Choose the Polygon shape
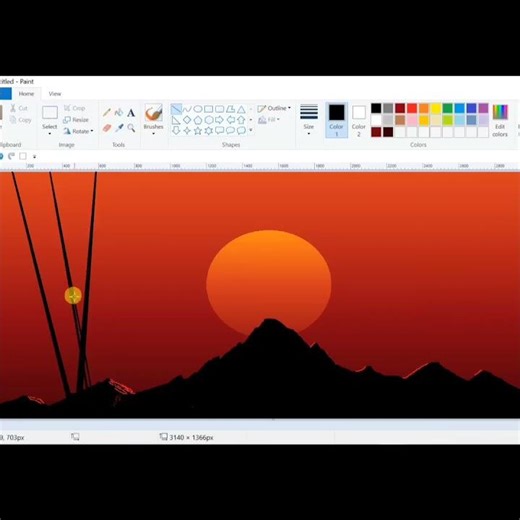 tap(230, 109)
